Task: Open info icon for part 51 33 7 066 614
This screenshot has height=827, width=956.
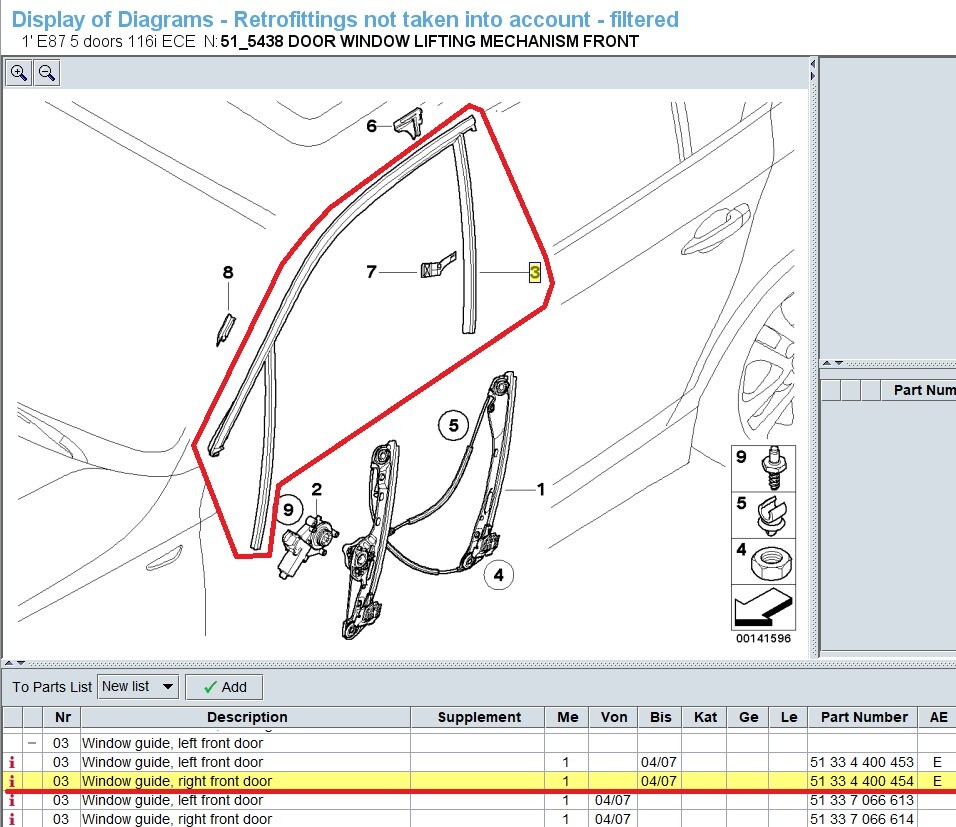Action: tap(12, 819)
